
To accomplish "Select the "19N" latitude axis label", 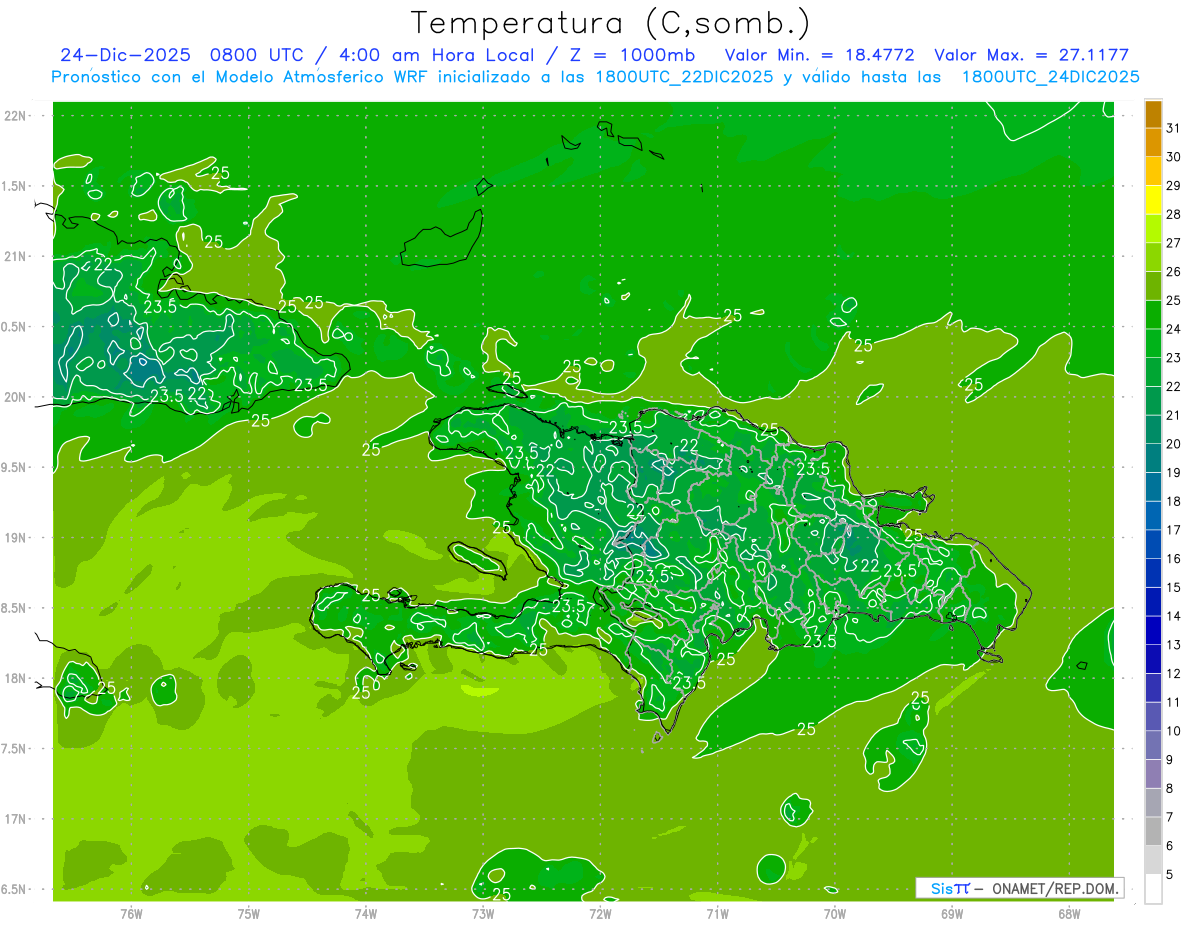I will coord(16,537).
